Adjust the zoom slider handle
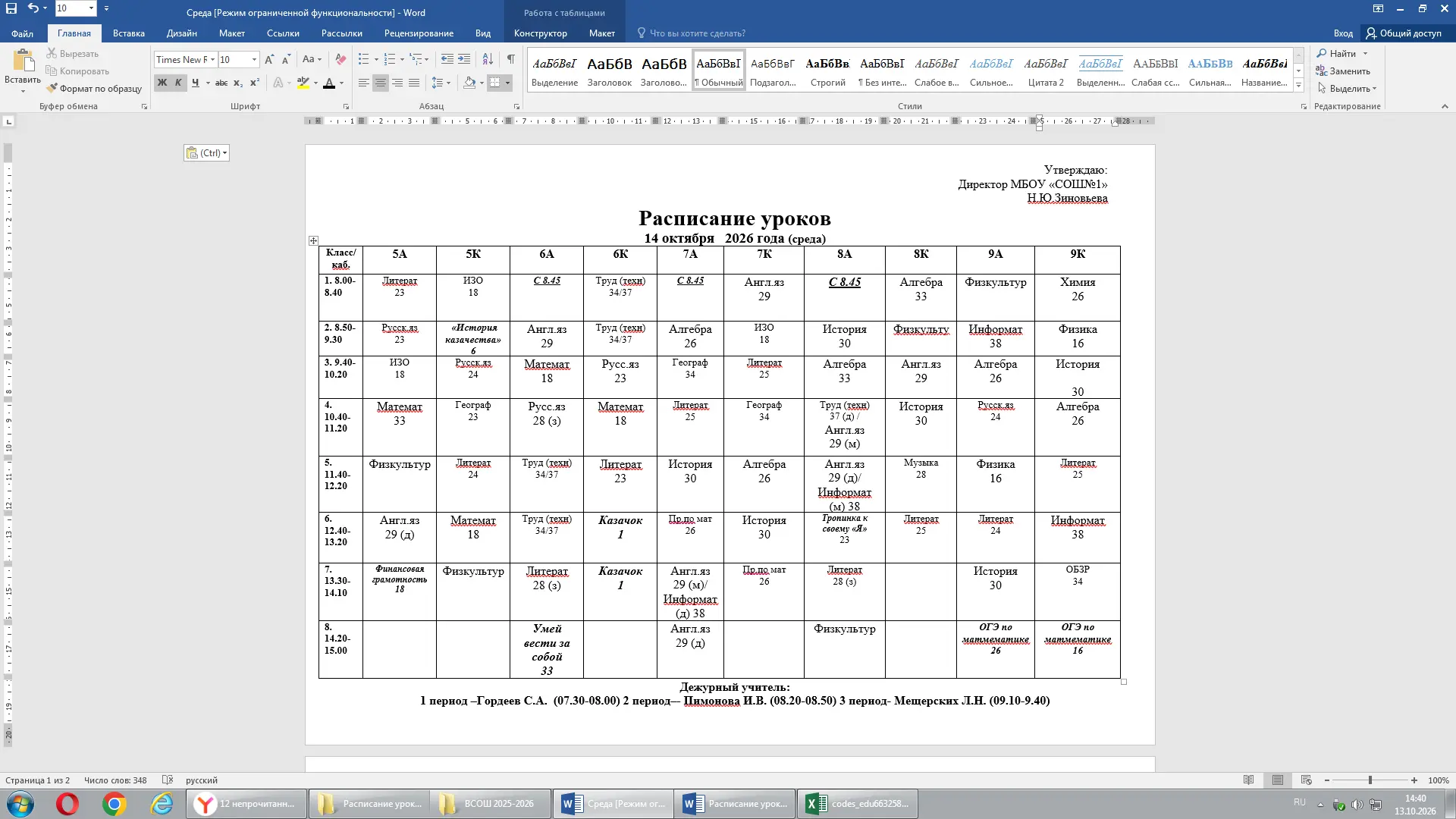This screenshot has height=819, width=1456. (x=1370, y=780)
